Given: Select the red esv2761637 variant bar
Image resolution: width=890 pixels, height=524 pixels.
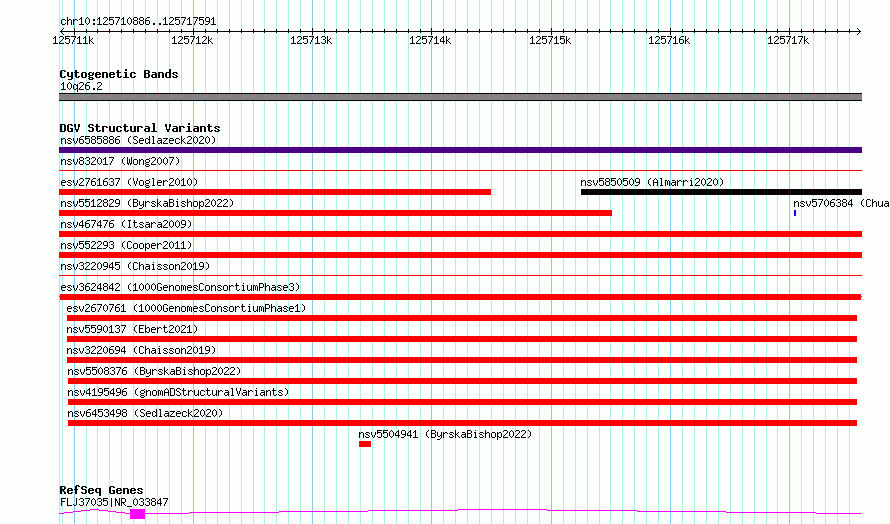Looking at the screenshot, I should (275, 192).
